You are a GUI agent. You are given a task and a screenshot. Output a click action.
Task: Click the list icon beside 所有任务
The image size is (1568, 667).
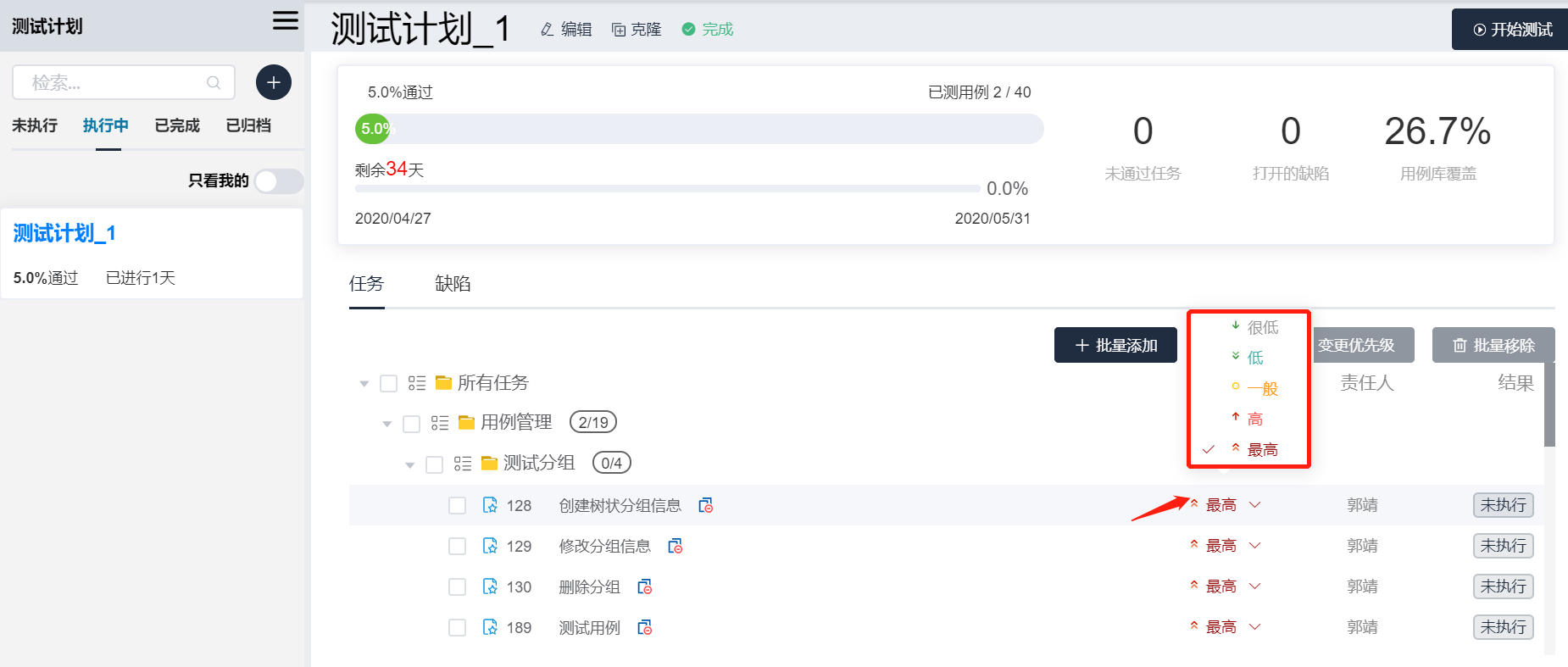point(417,383)
